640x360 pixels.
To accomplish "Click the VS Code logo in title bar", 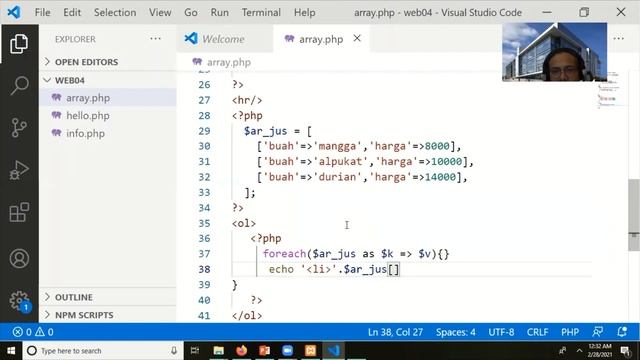I will click(13, 12).
